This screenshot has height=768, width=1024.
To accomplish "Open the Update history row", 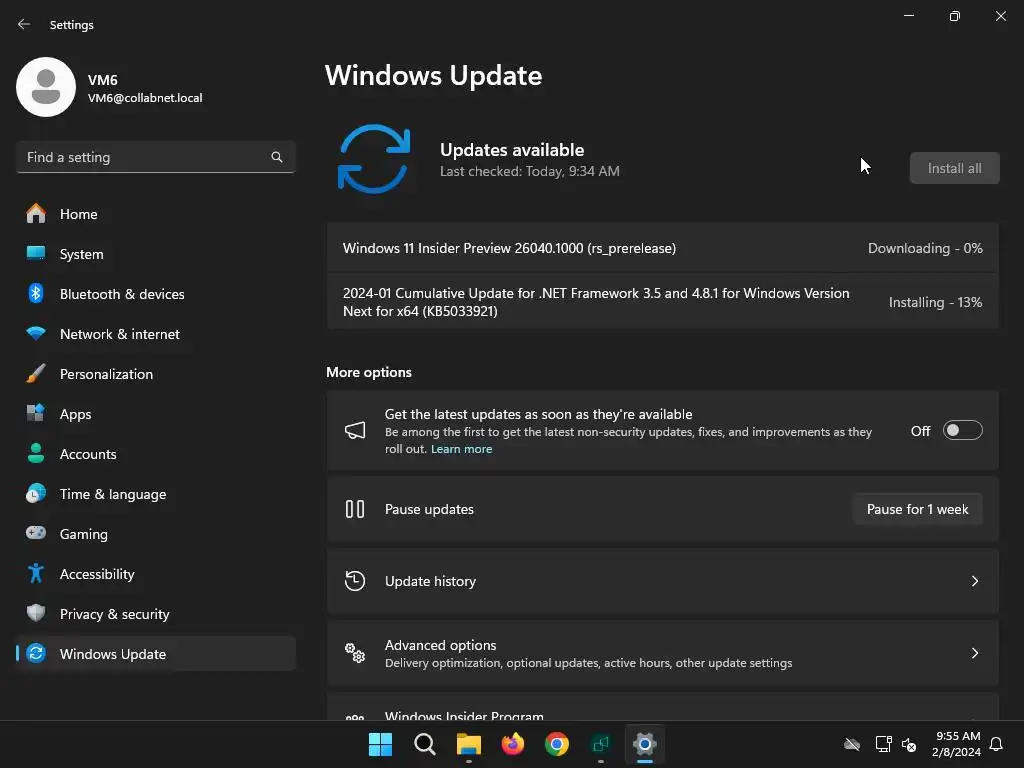I will point(662,581).
